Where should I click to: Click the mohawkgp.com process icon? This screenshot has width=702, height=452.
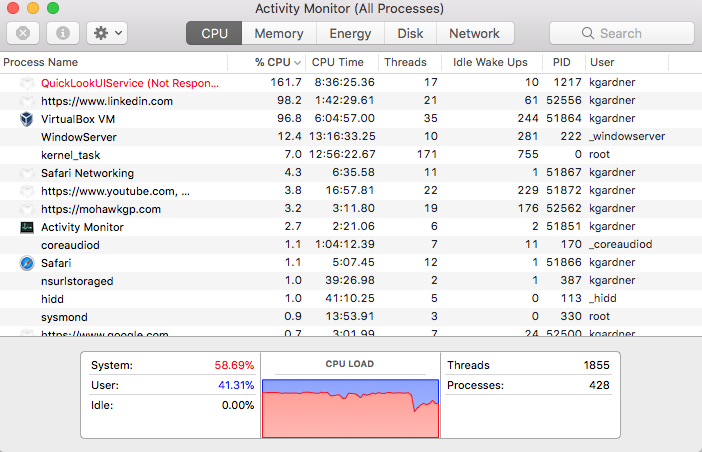pos(27,209)
